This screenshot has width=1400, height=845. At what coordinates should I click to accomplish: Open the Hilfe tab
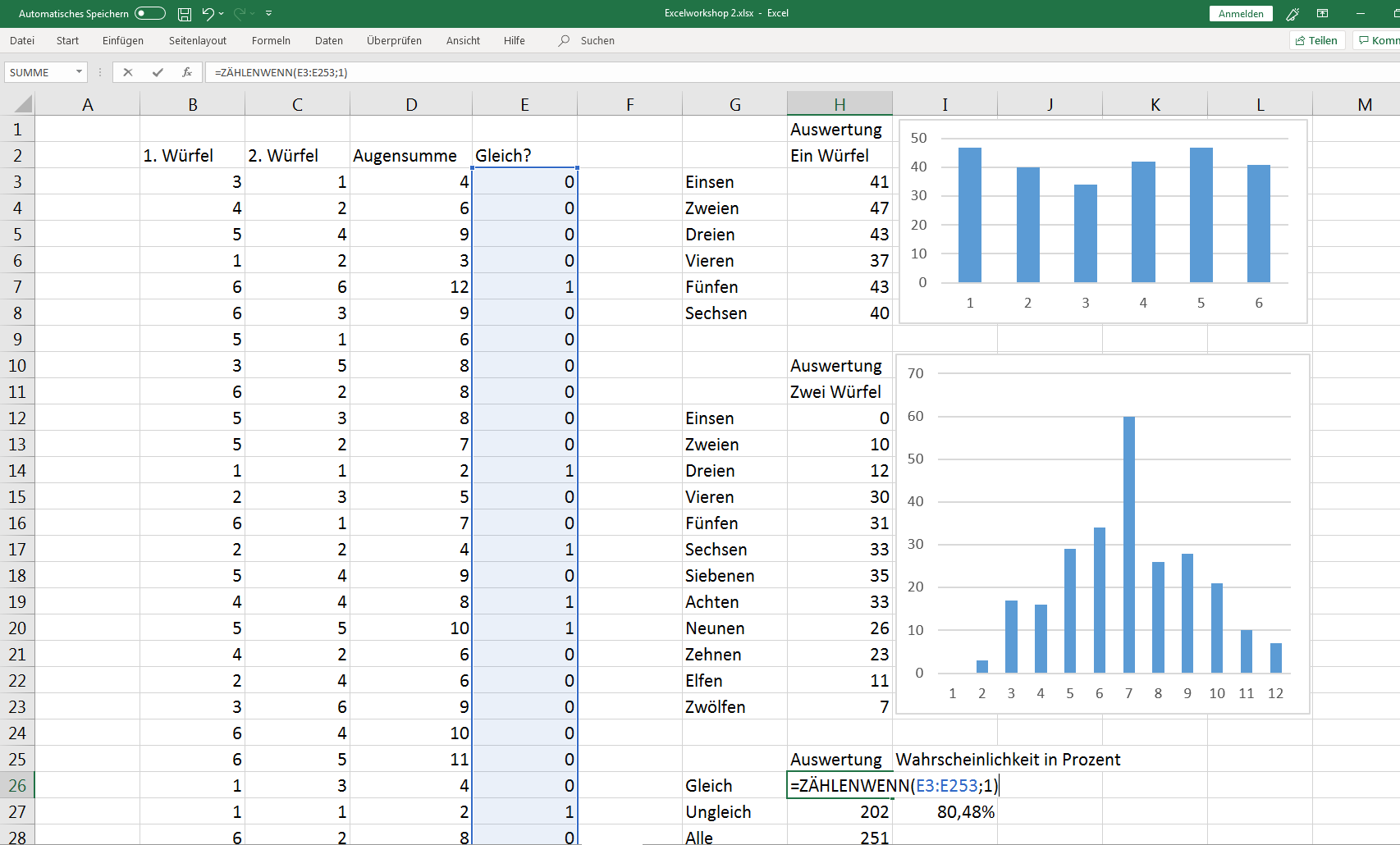[x=515, y=40]
